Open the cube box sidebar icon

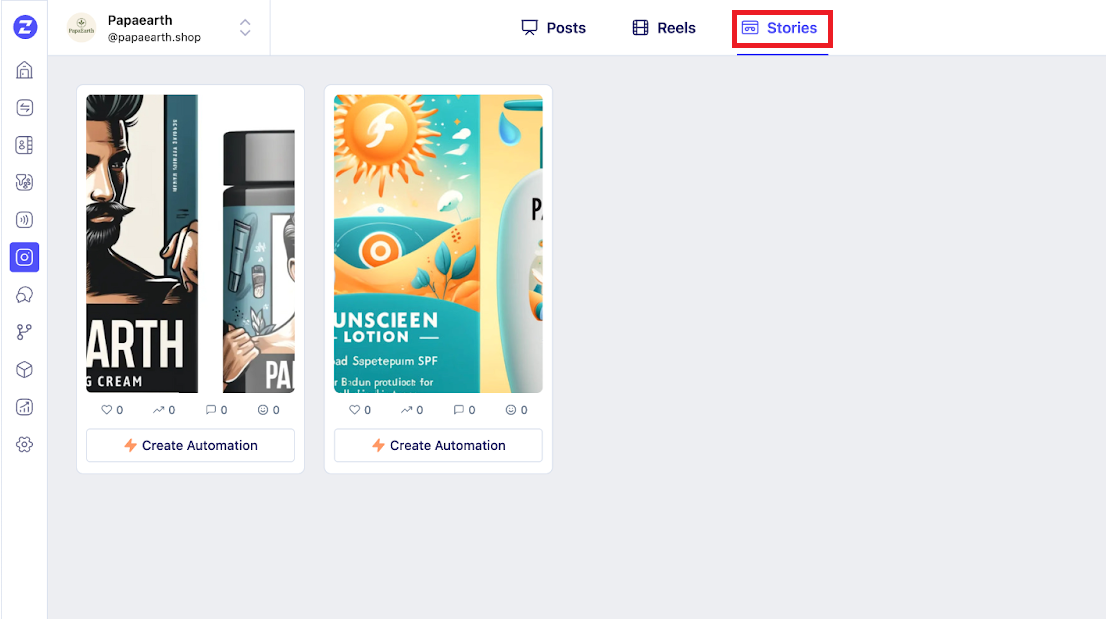(25, 369)
